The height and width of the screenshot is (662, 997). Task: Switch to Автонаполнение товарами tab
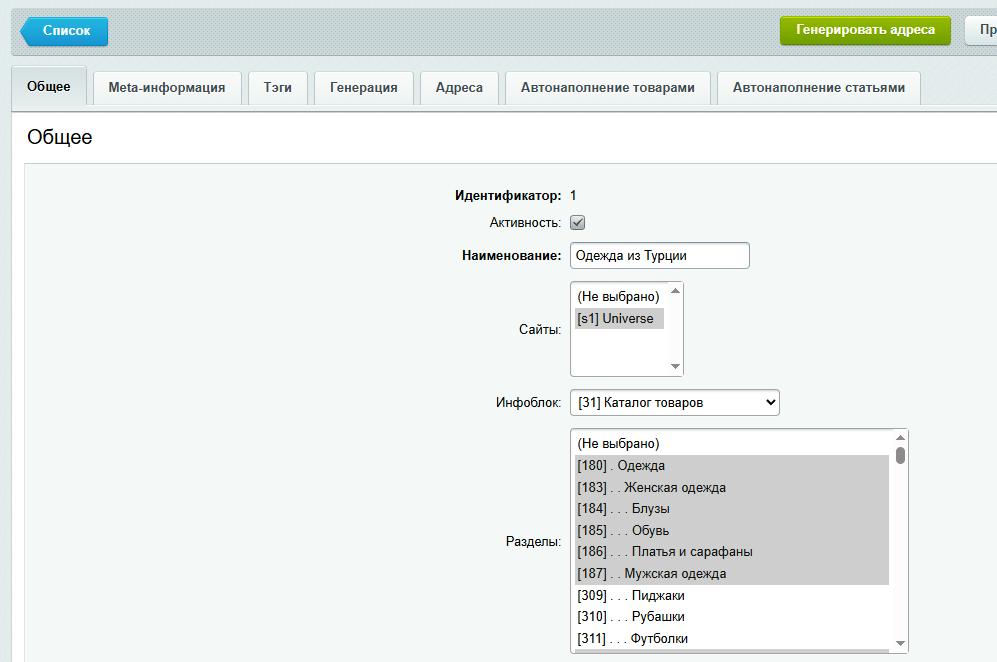pyautogui.click(x=607, y=88)
